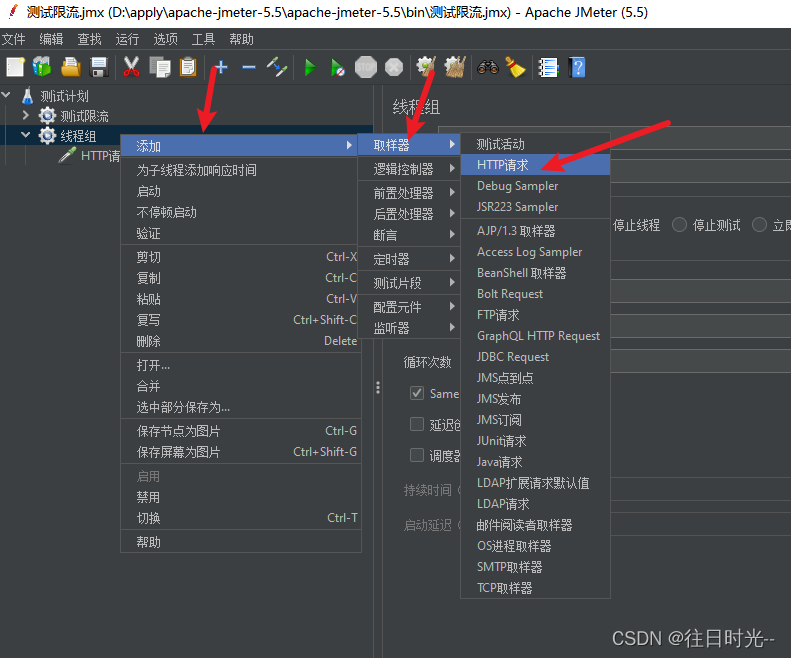This screenshot has height=658, width=791.
Task: Choose TCP取样器 entry
Action: coord(535,588)
